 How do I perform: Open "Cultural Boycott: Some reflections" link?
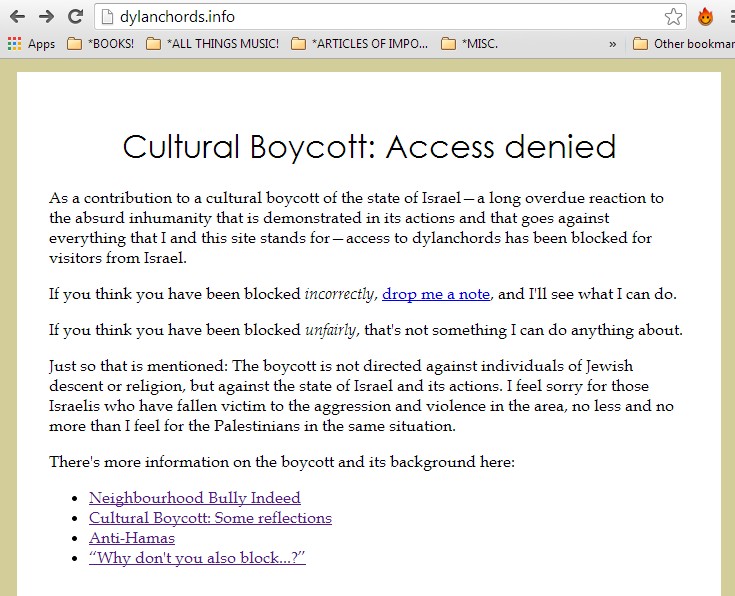point(210,518)
